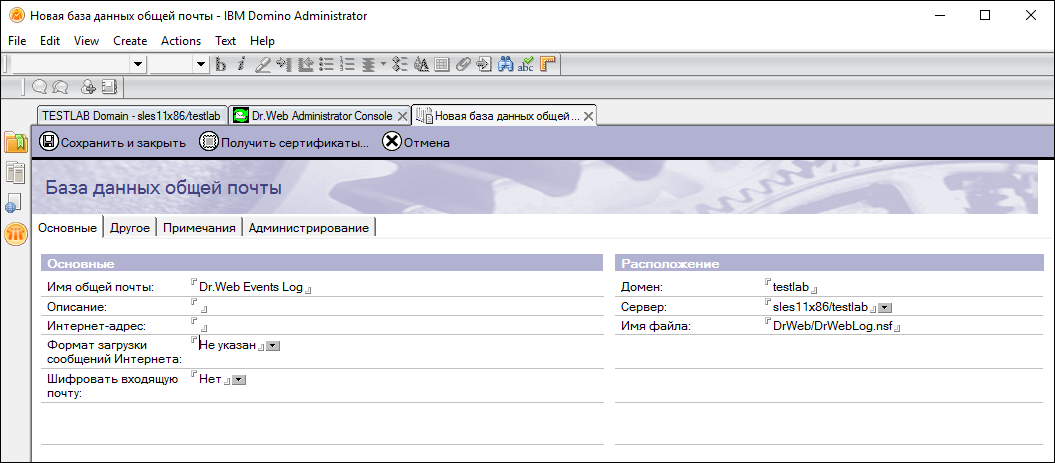Click the globe document sidebar icon
Viewport: 1055px width, 463px height.
point(15,203)
